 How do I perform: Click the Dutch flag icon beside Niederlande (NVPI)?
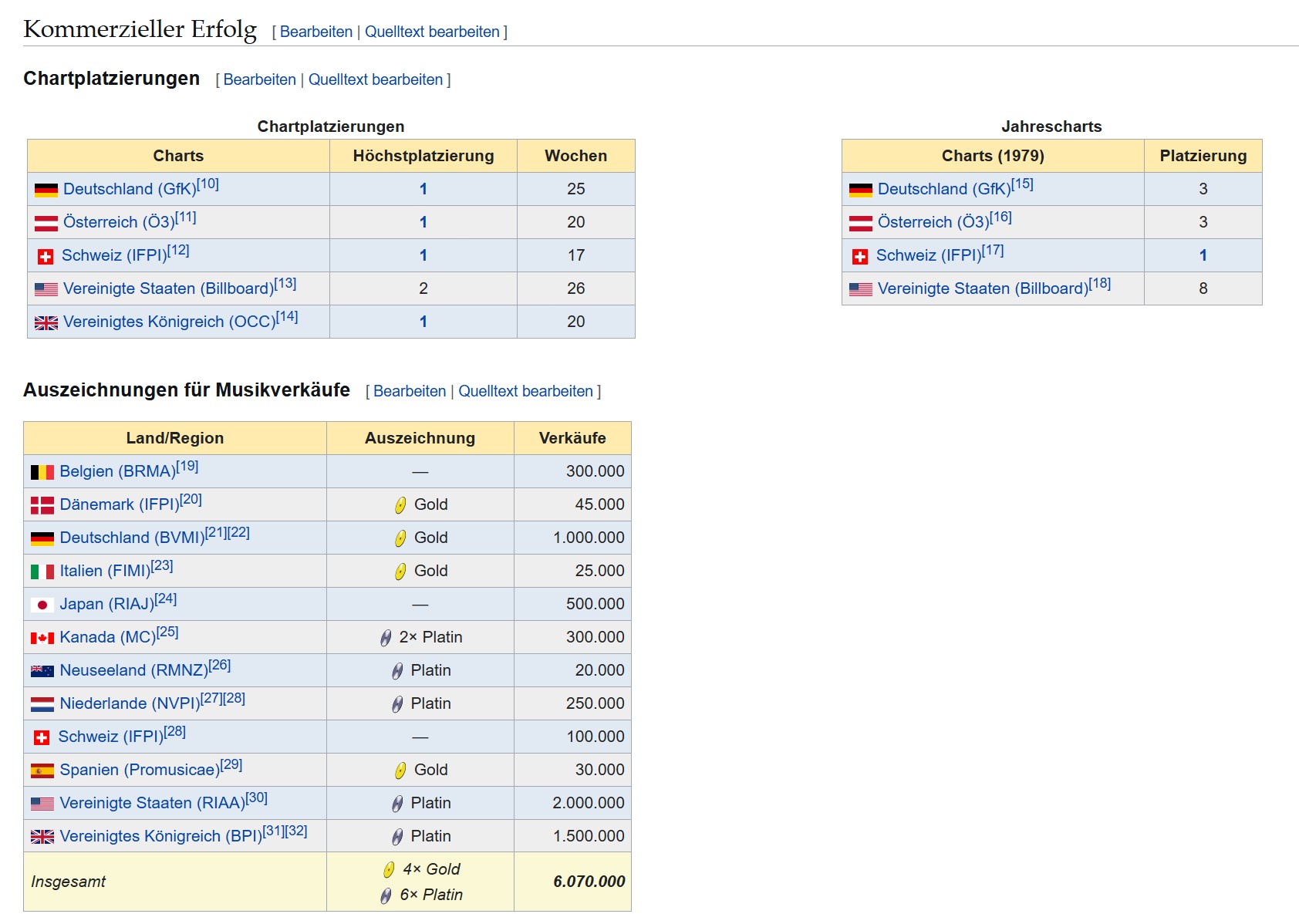point(42,704)
